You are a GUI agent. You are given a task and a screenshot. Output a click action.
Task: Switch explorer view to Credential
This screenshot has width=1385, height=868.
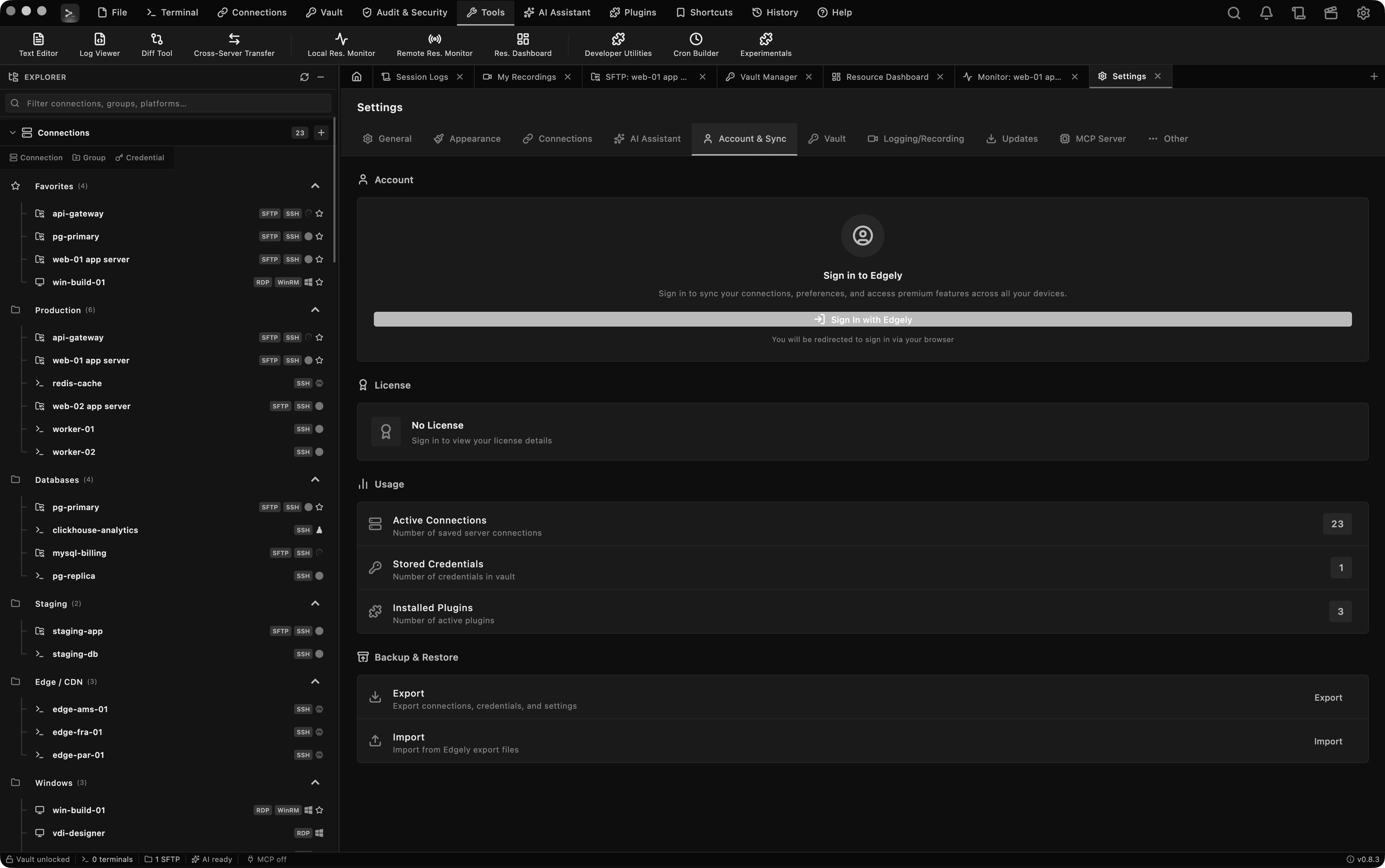(x=139, y=158)
